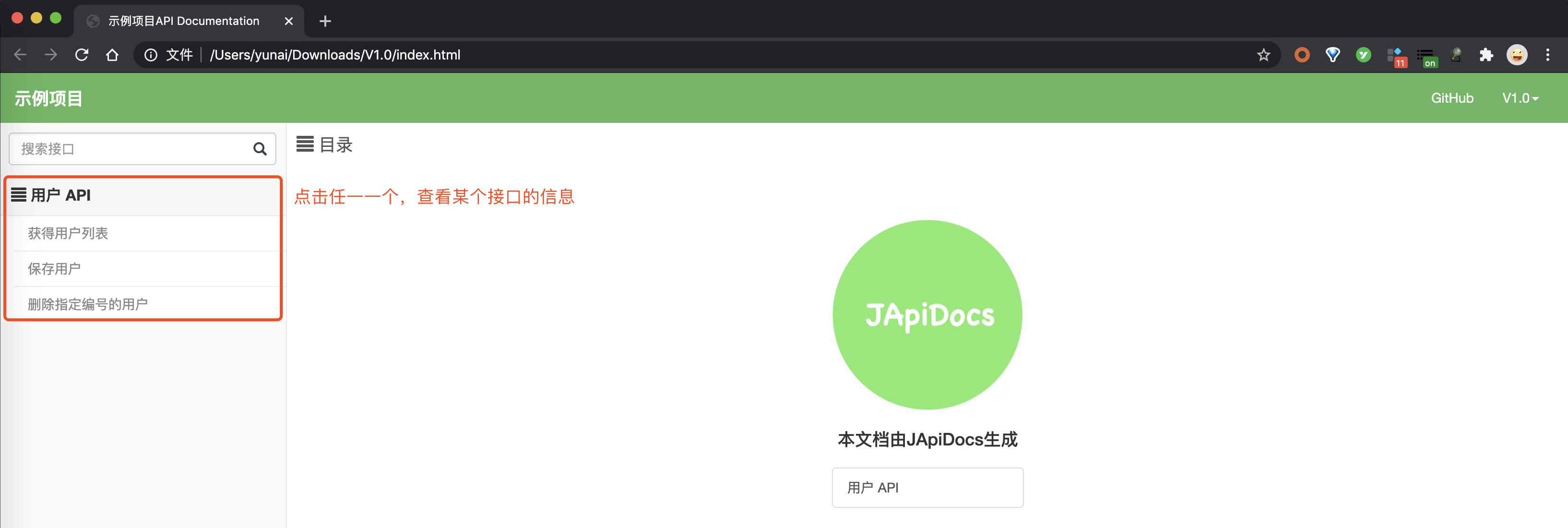Screen dimensions: 1568x528
Task: Open 获得用户列表 interface entry
Action: (68, 233)
